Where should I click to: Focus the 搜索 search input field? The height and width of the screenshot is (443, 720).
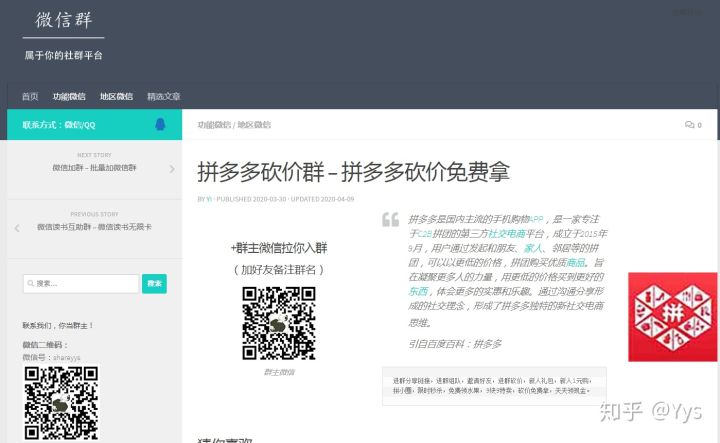coord(81,284)
